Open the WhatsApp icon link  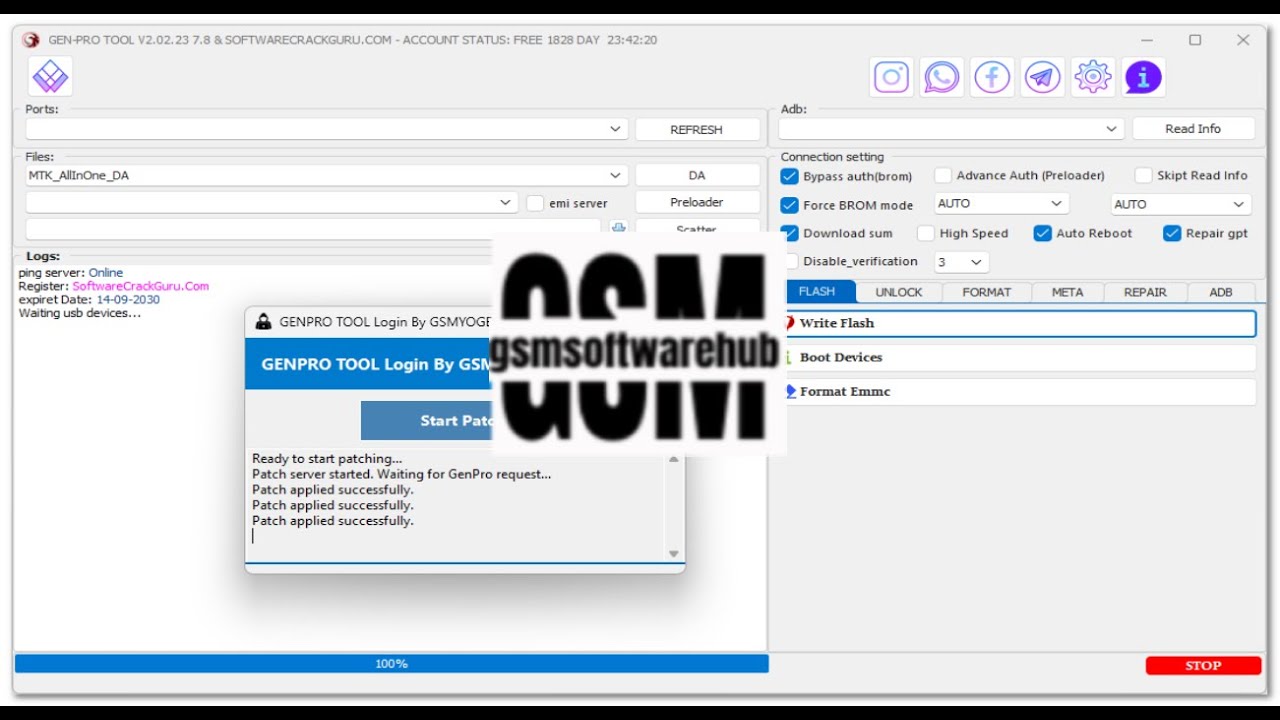[942, 77]
